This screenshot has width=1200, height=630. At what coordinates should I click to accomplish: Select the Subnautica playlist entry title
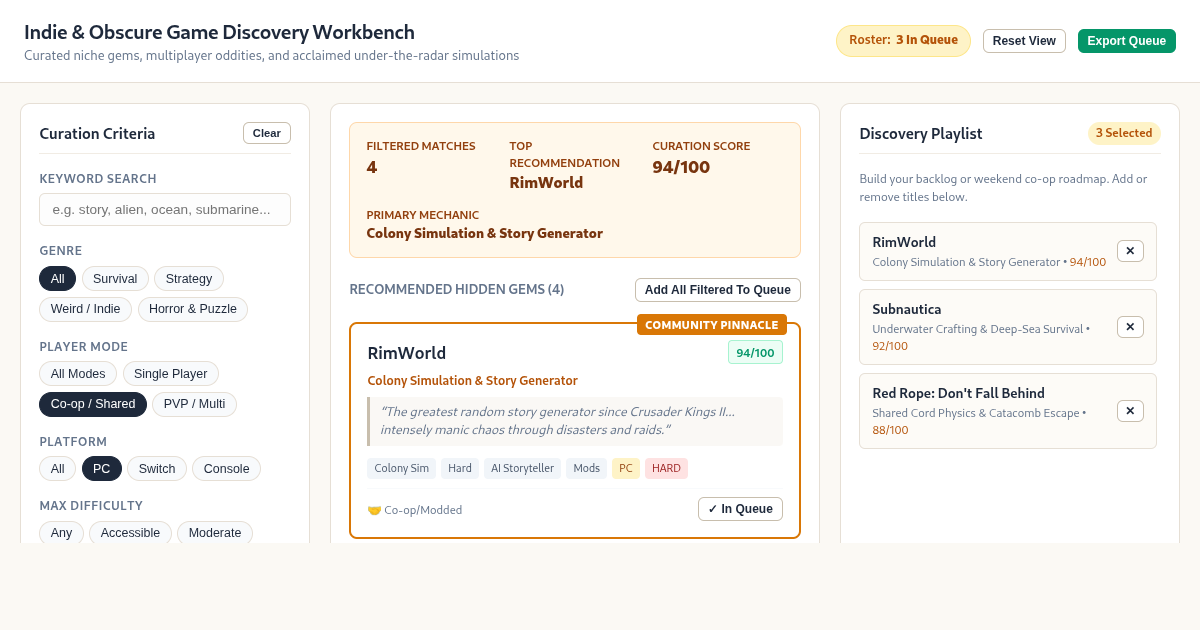tap(907, 309)
